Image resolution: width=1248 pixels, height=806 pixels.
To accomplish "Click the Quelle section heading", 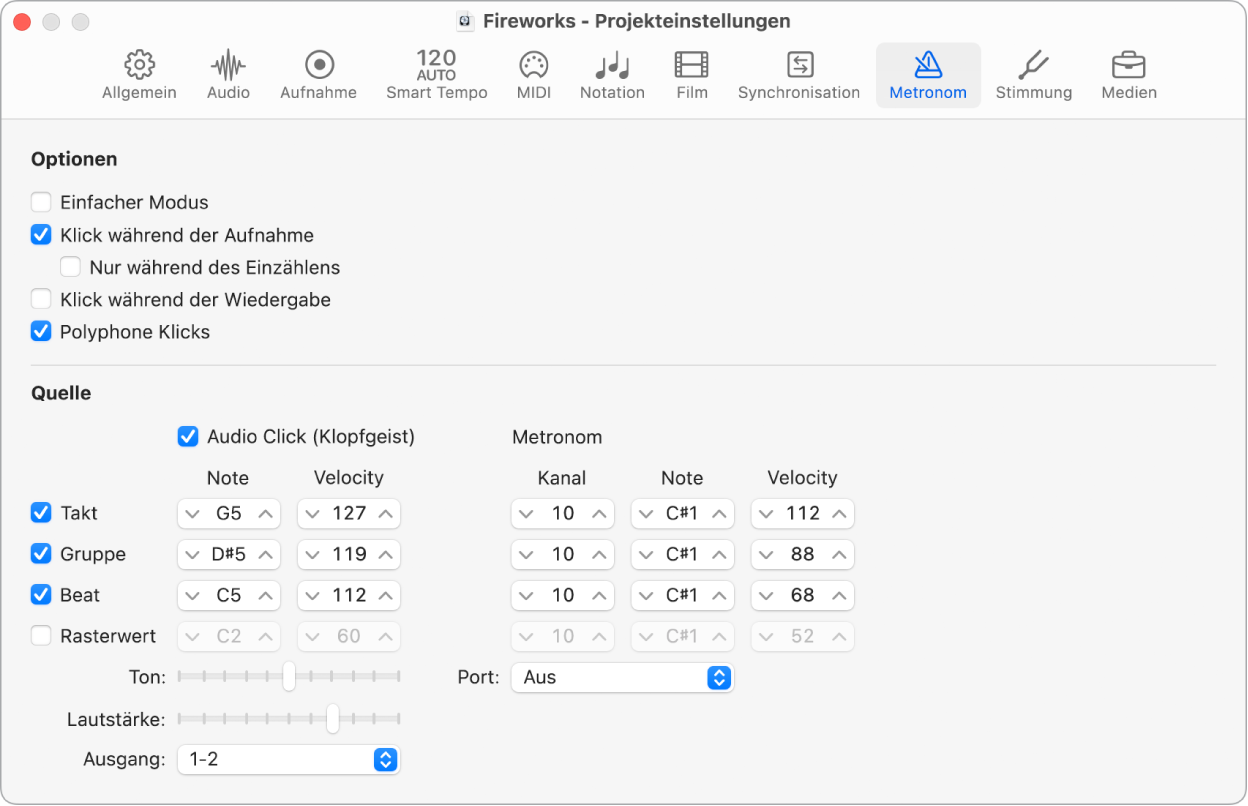I will click(61, 393).
